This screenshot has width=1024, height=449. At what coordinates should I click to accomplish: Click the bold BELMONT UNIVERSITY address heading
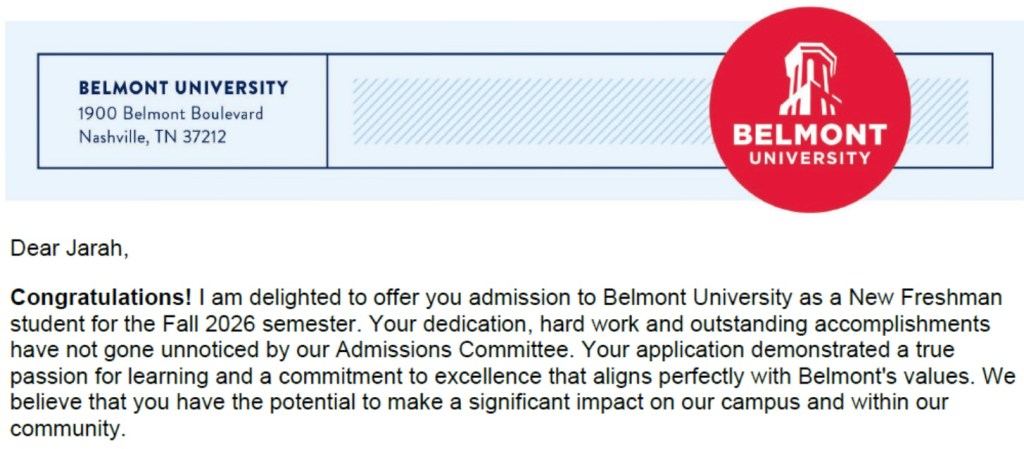click(183, 88)
